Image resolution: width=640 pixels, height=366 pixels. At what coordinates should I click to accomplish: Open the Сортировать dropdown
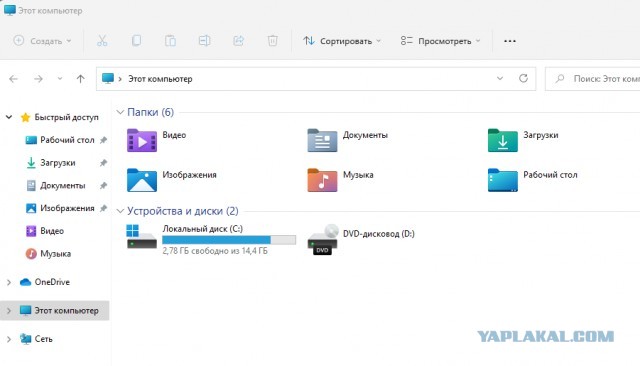pos(342,41)
